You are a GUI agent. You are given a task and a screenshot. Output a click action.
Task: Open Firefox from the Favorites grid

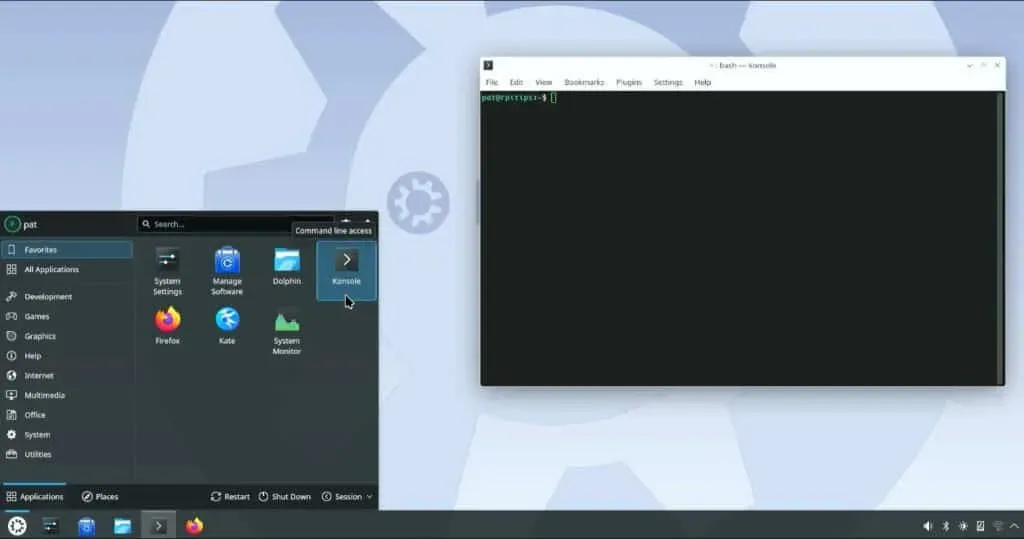167,325
